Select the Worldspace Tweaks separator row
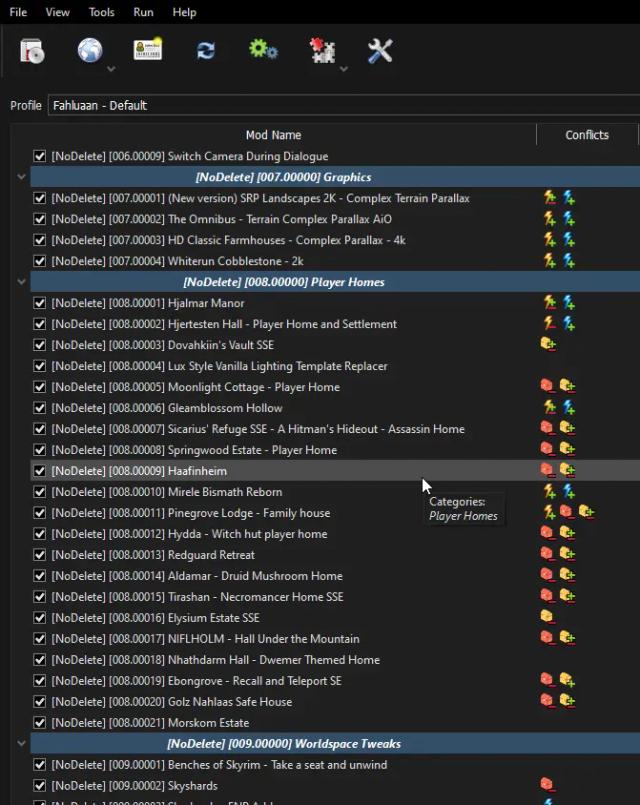The height and width of the screenshot is (805, 640). 335,743
